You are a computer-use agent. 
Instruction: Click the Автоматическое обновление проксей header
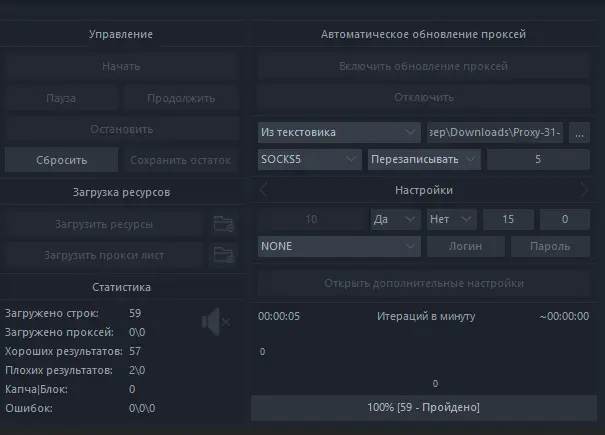[423, 34]
